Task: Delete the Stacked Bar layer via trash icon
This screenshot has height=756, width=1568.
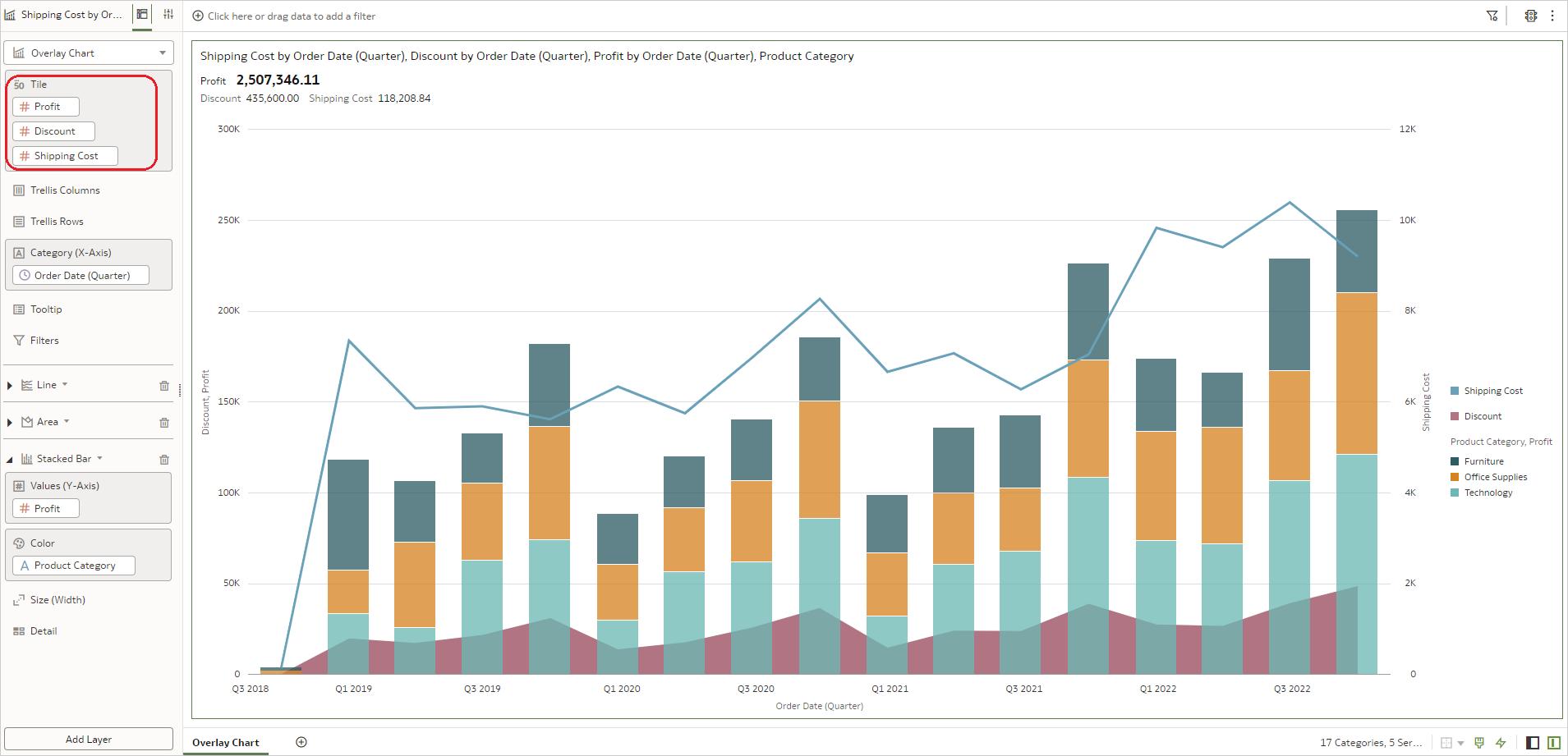Action: pos(163,459)
